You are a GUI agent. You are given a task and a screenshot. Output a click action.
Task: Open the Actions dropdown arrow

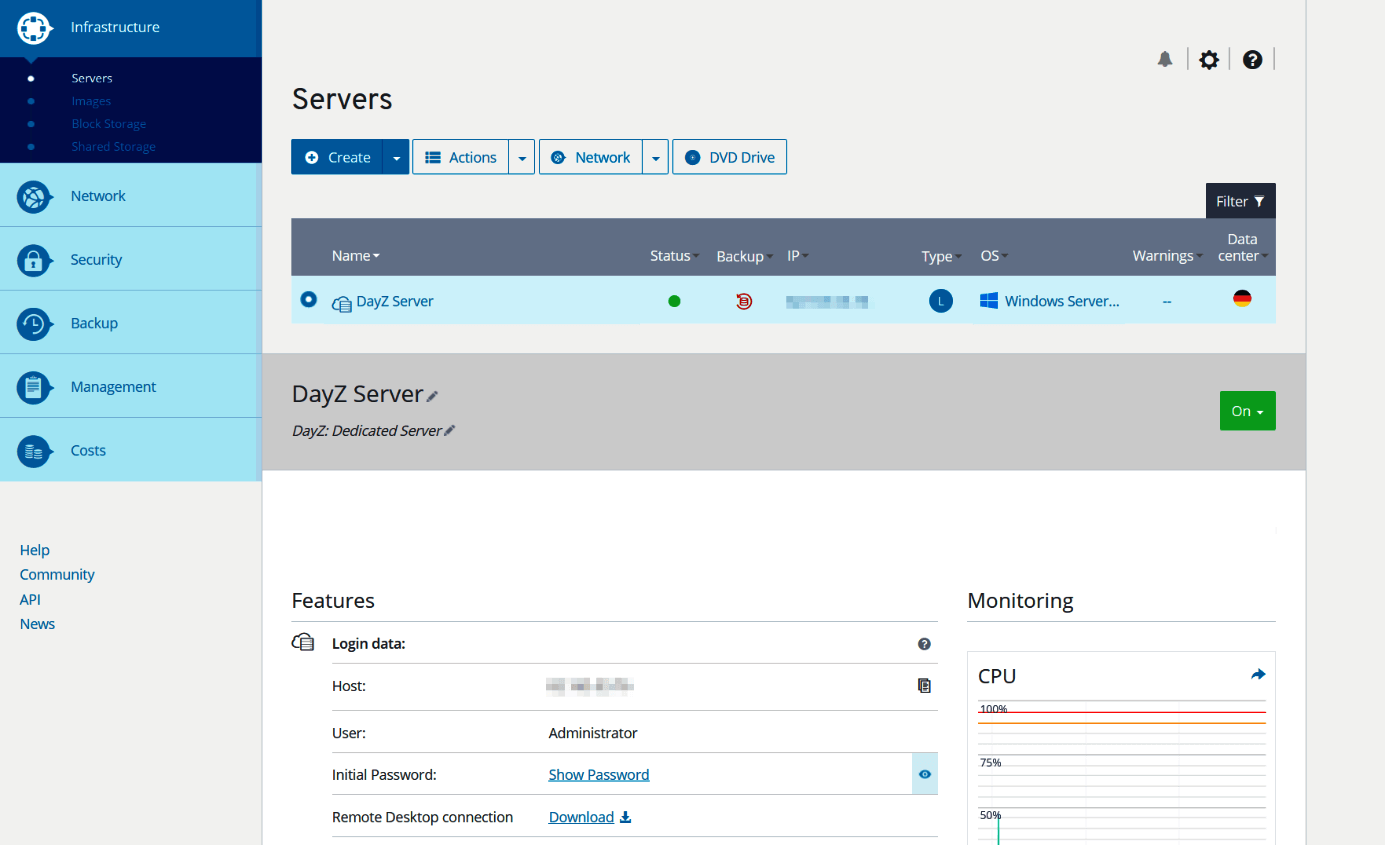pyautogui.click(x=521, y=157)
